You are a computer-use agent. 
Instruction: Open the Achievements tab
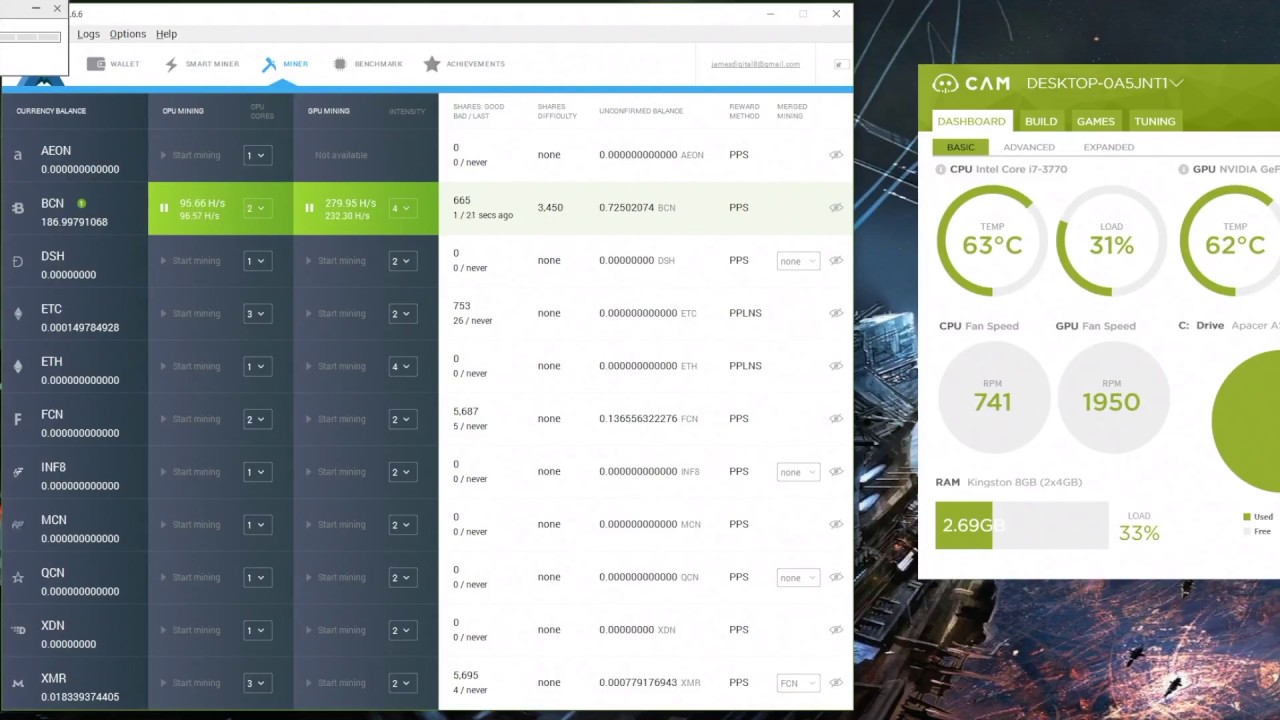tap(464, 64)
